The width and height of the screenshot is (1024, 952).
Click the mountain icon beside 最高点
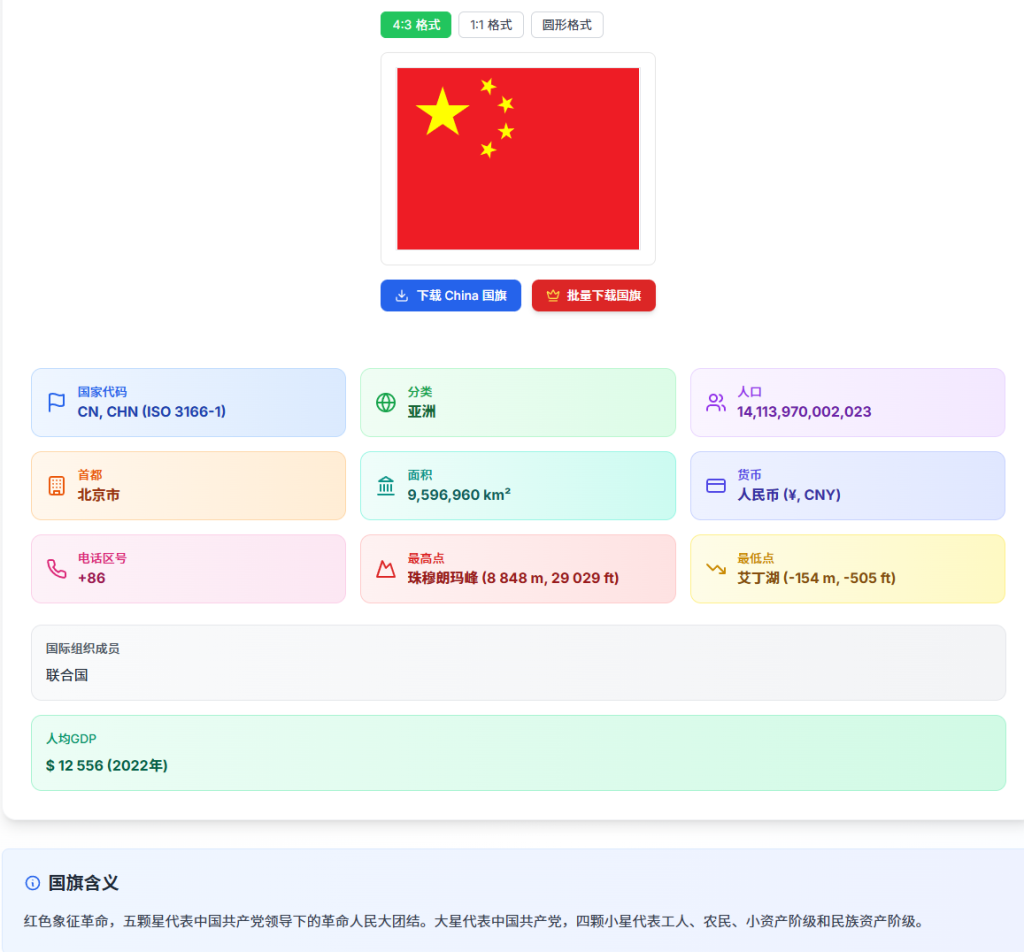(x=386, y=568)
